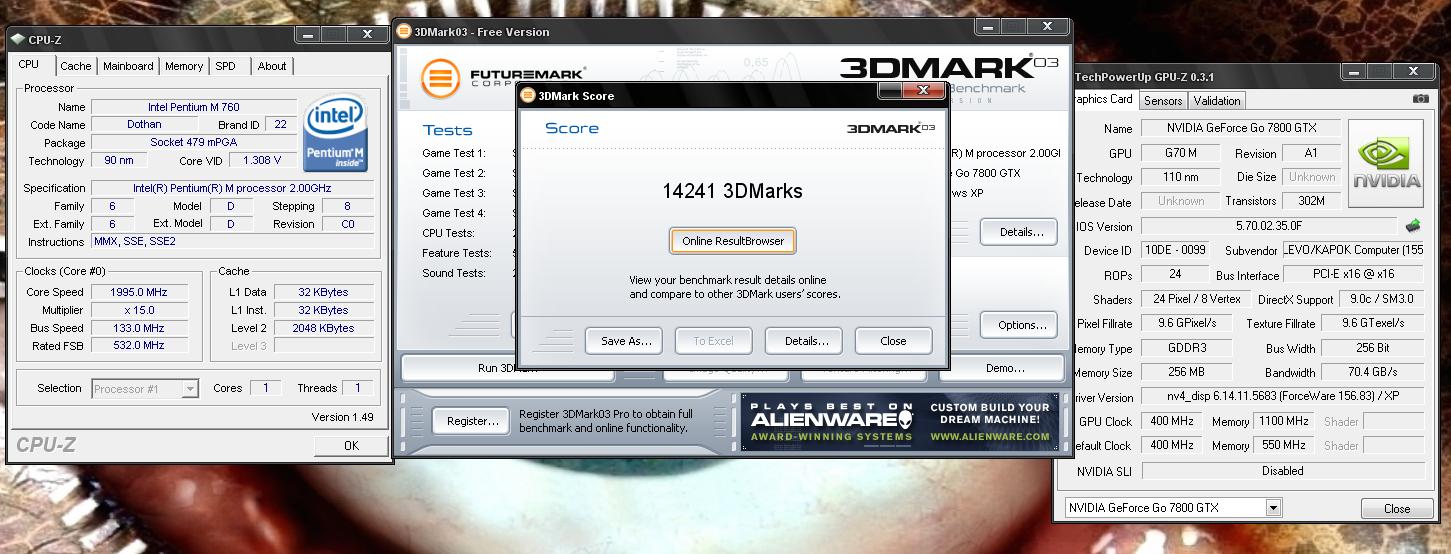The width and height of the screenshot is (1451, 554).
Task: Click the Level 2 cache value 2048 KBytes
Action: coord(323,328)
